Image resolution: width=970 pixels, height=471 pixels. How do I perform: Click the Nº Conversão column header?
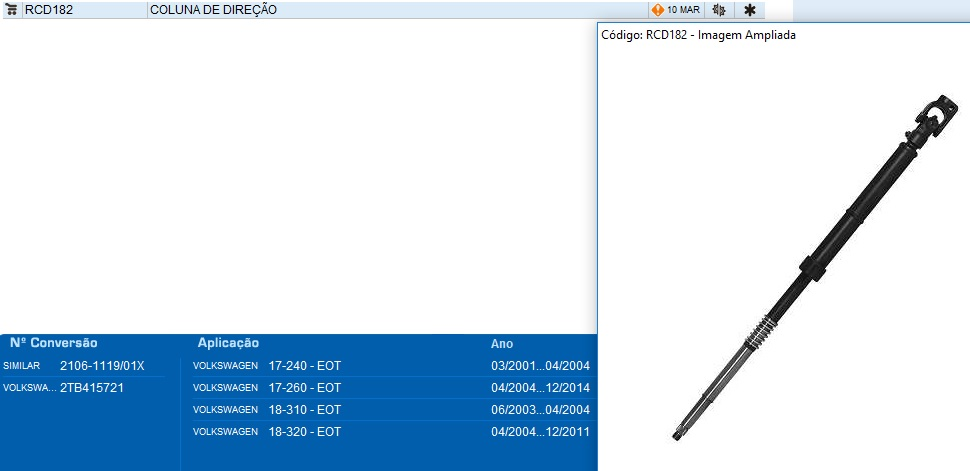53,343
